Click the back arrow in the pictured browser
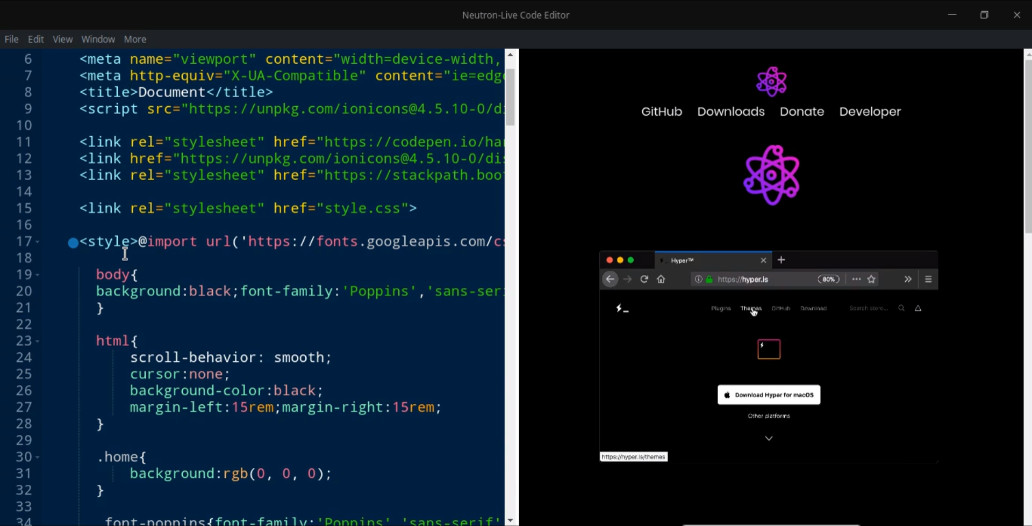Image resolution: width=1032 pixels, height=526 pixels. click(x=610, y=279)
